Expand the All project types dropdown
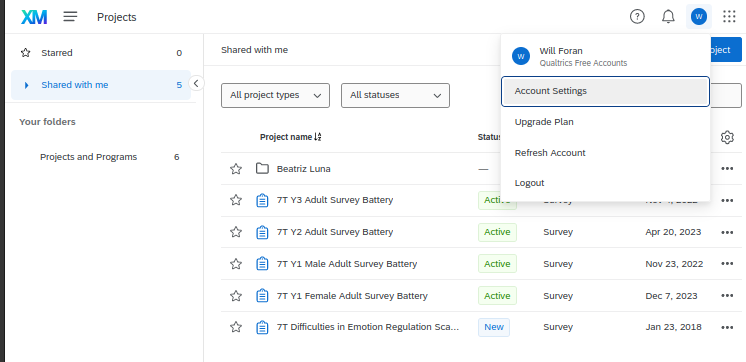The image size is (746, 362). 275,95
